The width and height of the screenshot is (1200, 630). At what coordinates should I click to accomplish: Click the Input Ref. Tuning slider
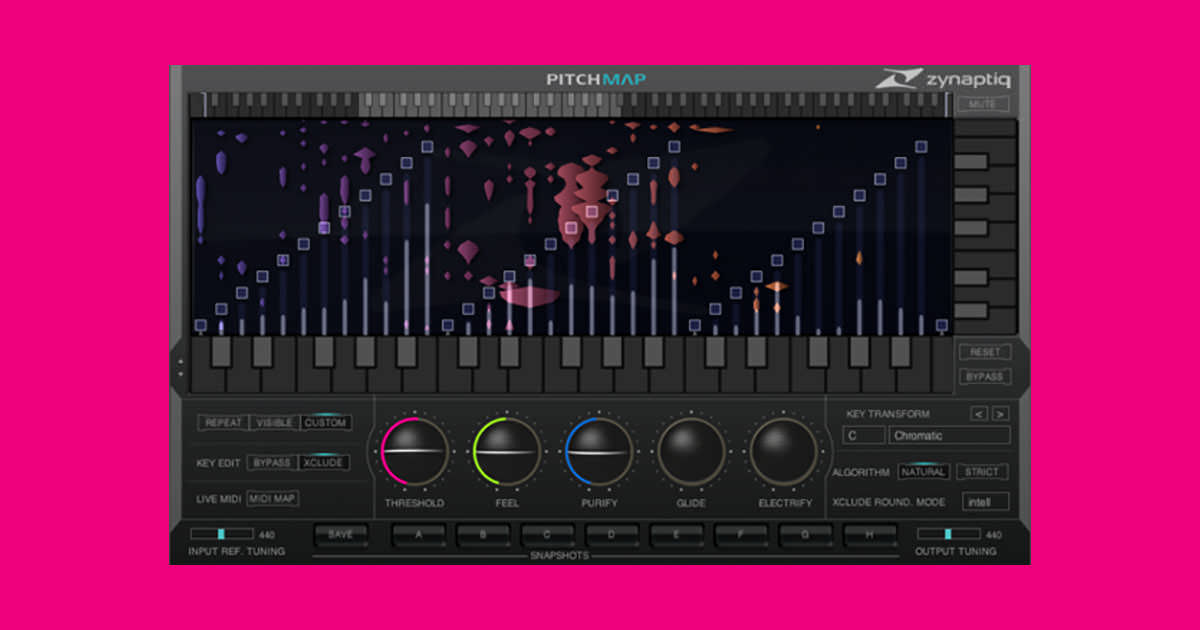(222, 534)
